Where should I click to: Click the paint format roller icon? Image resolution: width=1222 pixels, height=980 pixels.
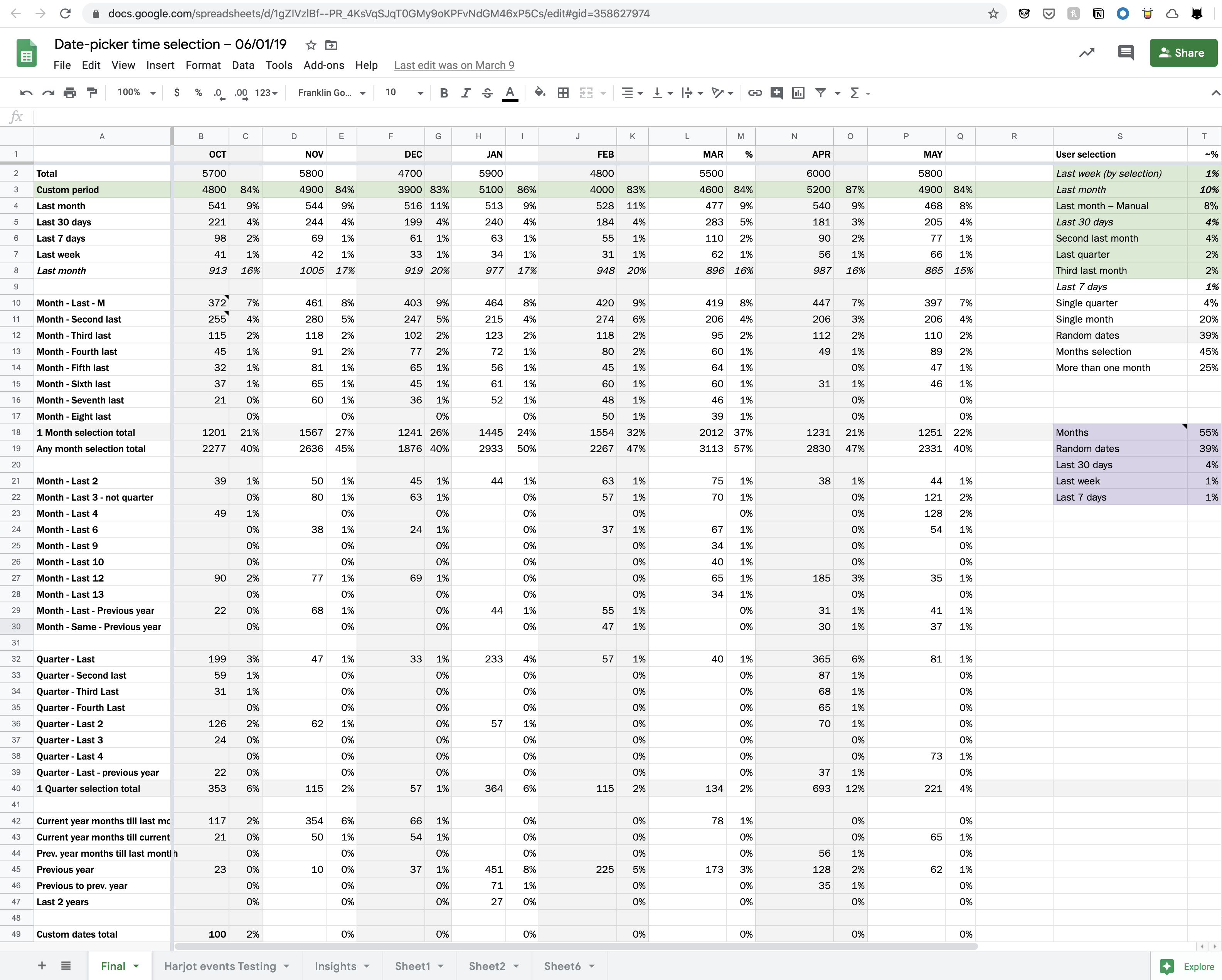[x=91, y=93]
